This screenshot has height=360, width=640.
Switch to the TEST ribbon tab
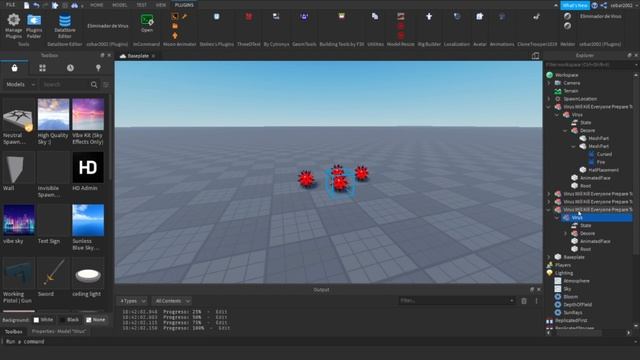click(x=141, y=5)
